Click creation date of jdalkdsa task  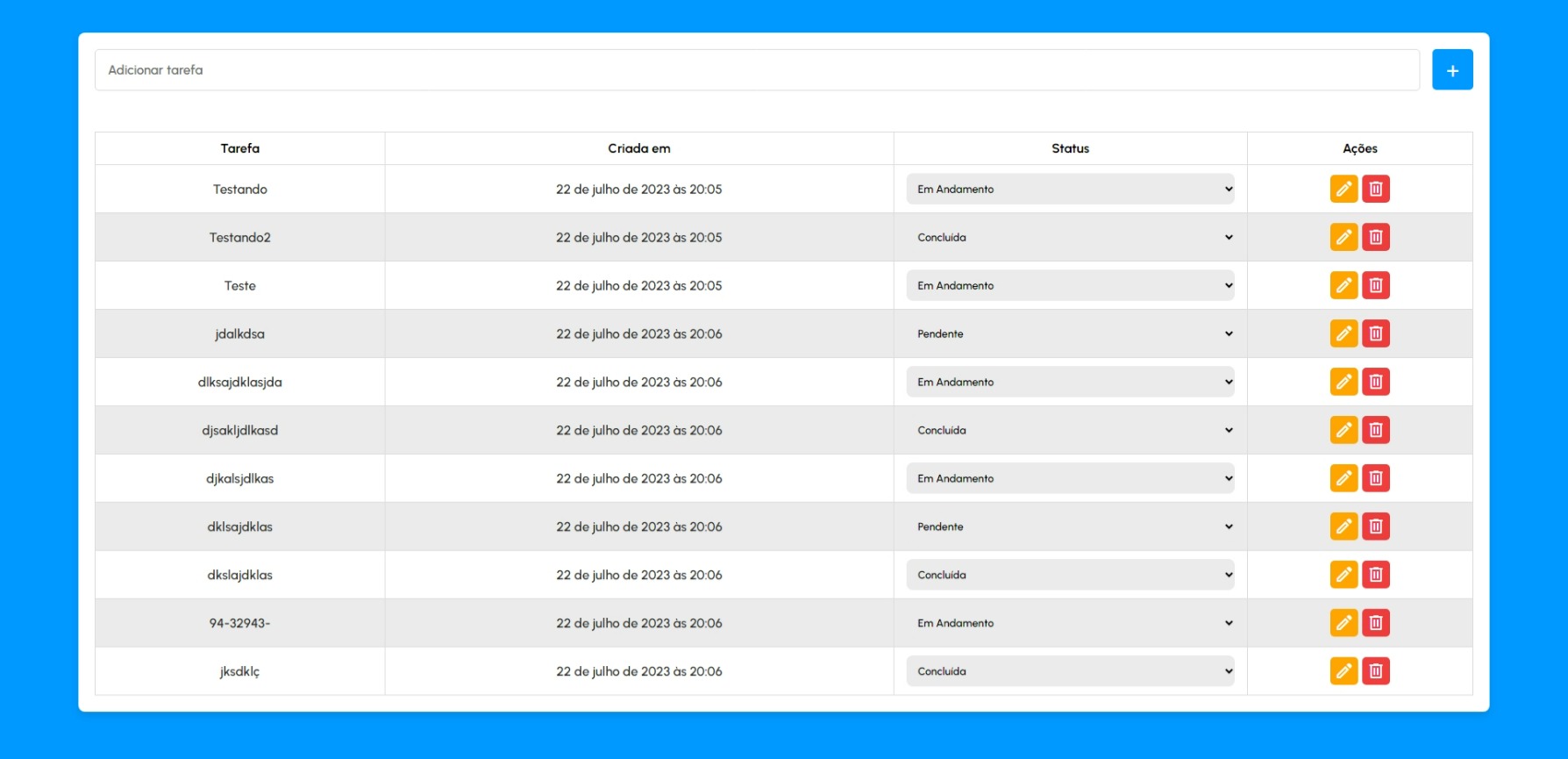tap(639, 333)
